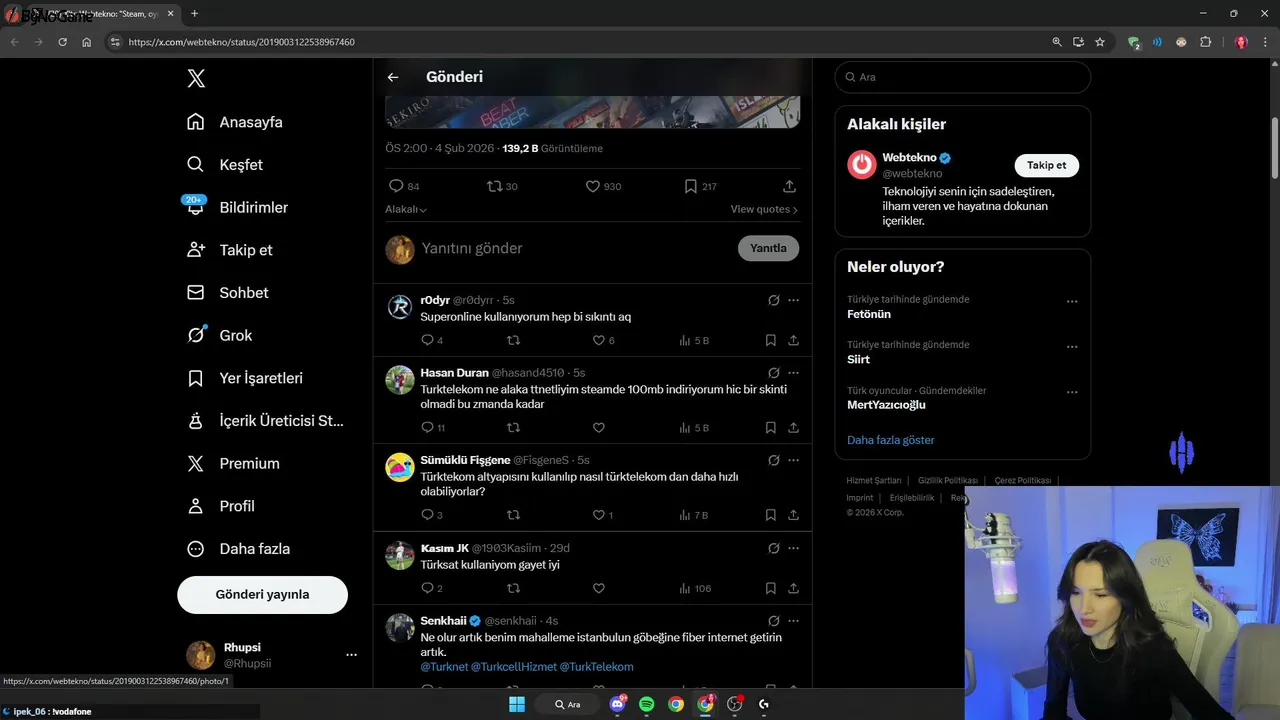Viewport: 1280px width, 720px height.
Task: Share Sümüklü Fişgene's reply
Action: pyautogui.click(x=793, y=515)
